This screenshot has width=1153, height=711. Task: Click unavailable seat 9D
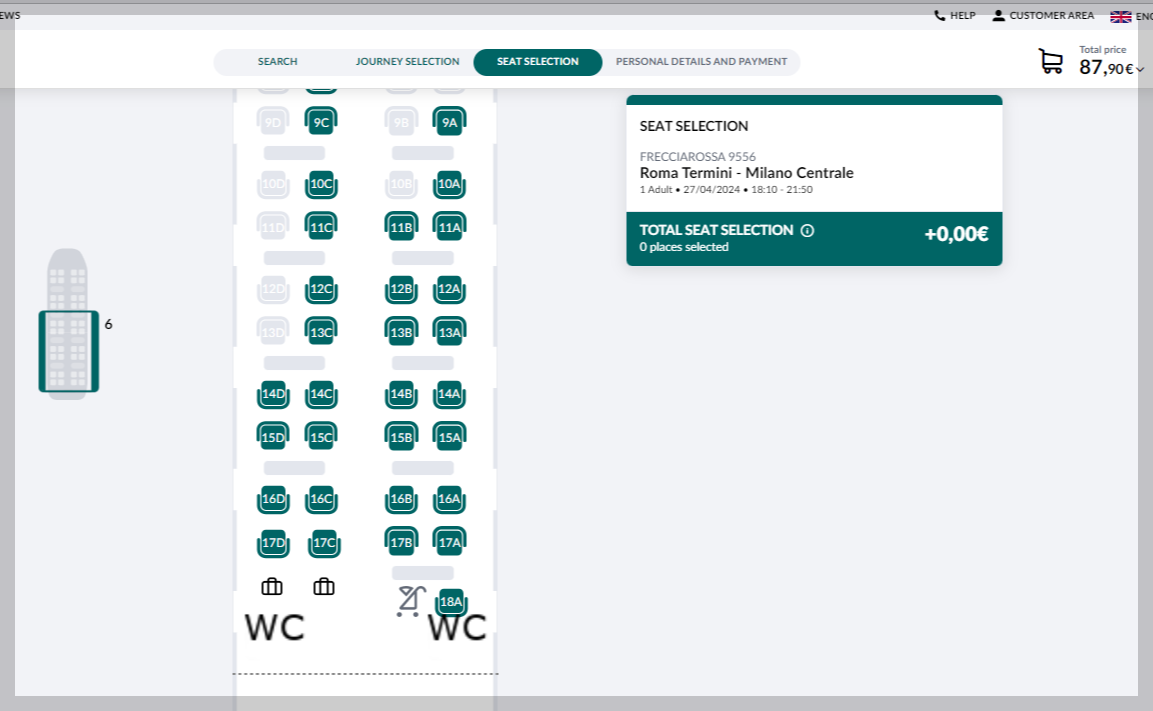[273, 121]
